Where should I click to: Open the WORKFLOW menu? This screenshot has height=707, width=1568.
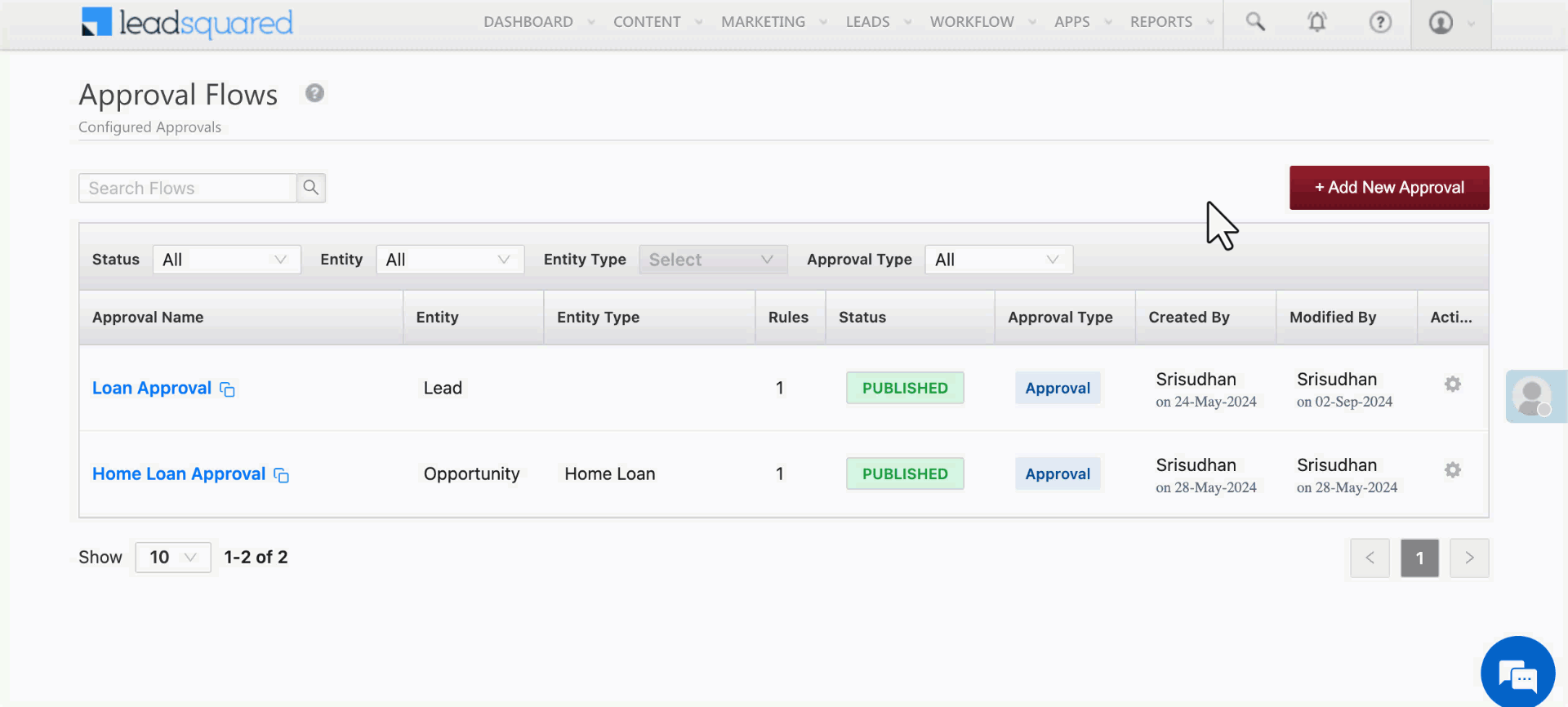click(x=972, y=22)
